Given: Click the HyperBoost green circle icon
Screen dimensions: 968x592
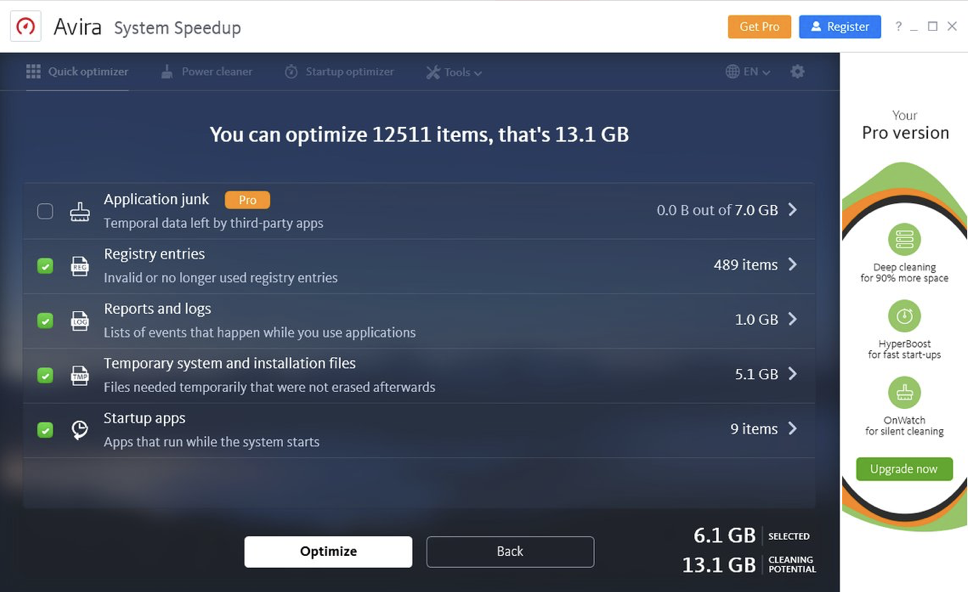Looking at the screenshot, I should tap(904, 316).
